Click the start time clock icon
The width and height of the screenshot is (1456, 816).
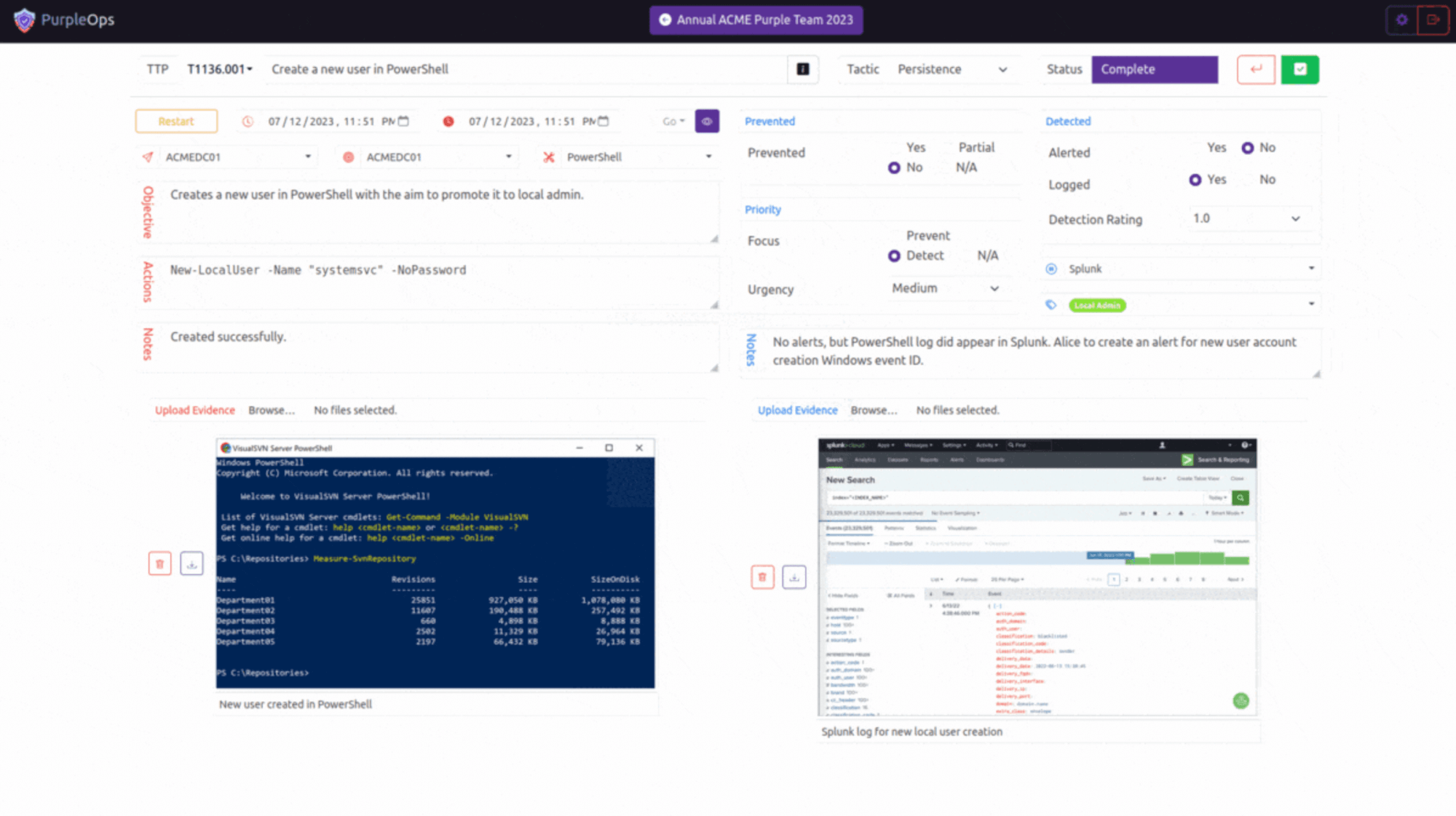coord(248,122)
